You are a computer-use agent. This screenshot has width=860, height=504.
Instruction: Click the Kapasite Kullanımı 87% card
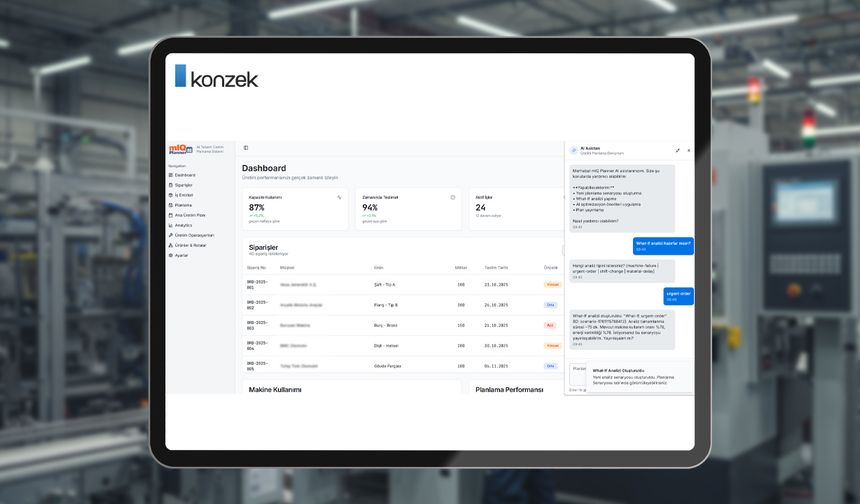(295, 209)
